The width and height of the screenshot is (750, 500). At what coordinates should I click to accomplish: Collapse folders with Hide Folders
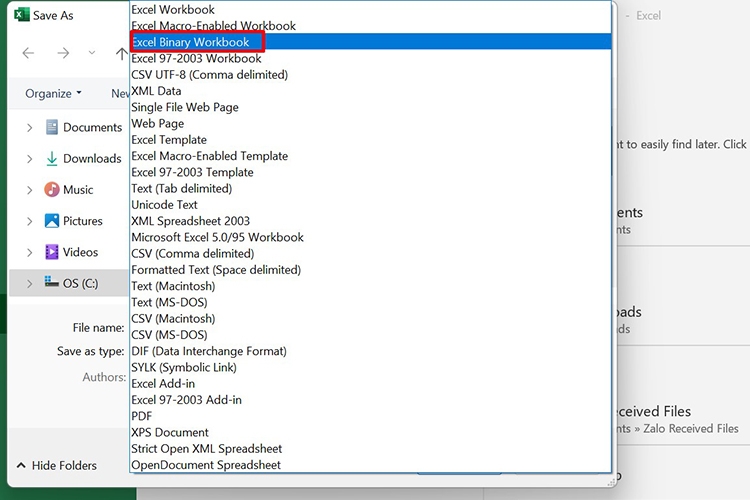click(x=56, y=465)
